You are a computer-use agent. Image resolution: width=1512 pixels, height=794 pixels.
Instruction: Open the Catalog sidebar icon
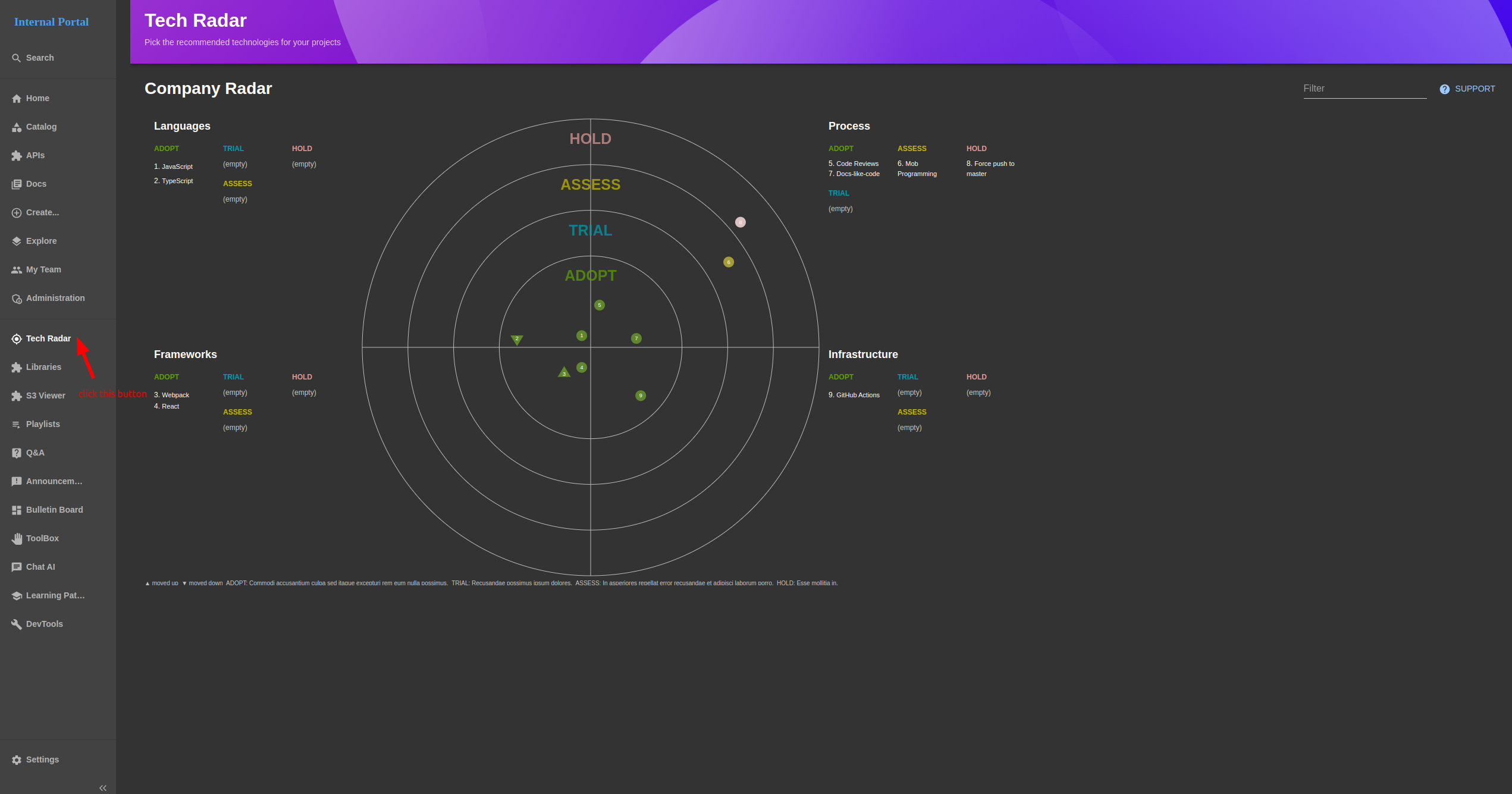17,127
